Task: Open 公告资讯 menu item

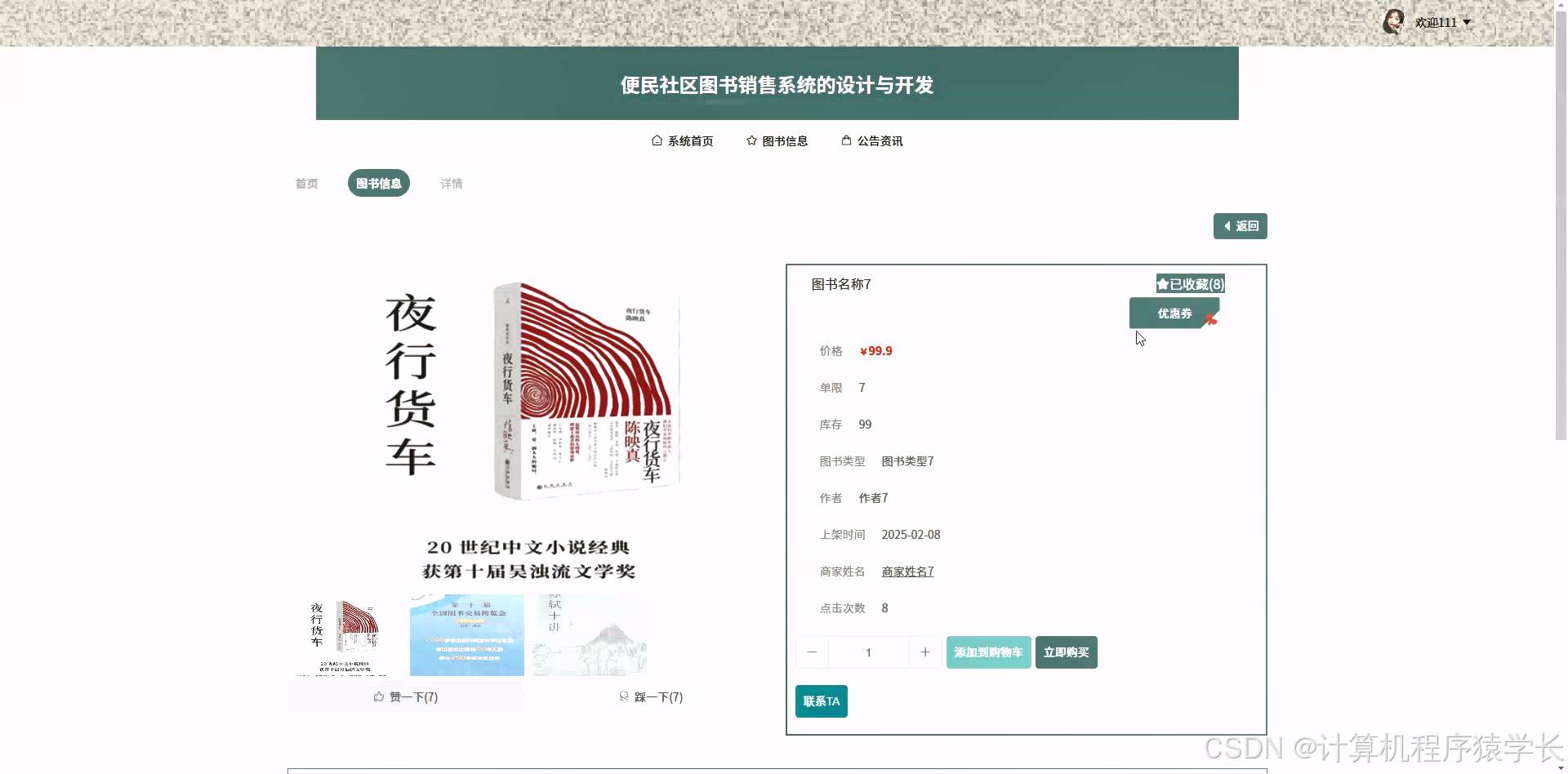Action: pyautogui.click(x=871, y=141)
